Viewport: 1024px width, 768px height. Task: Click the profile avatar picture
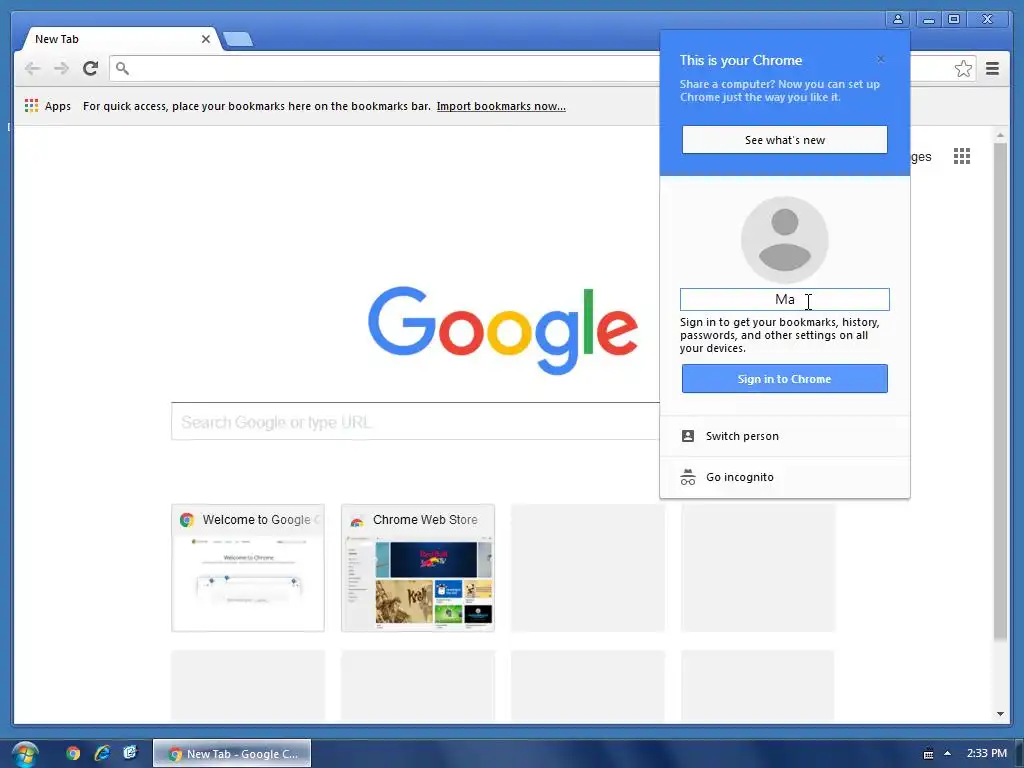[x=784, y=240]
